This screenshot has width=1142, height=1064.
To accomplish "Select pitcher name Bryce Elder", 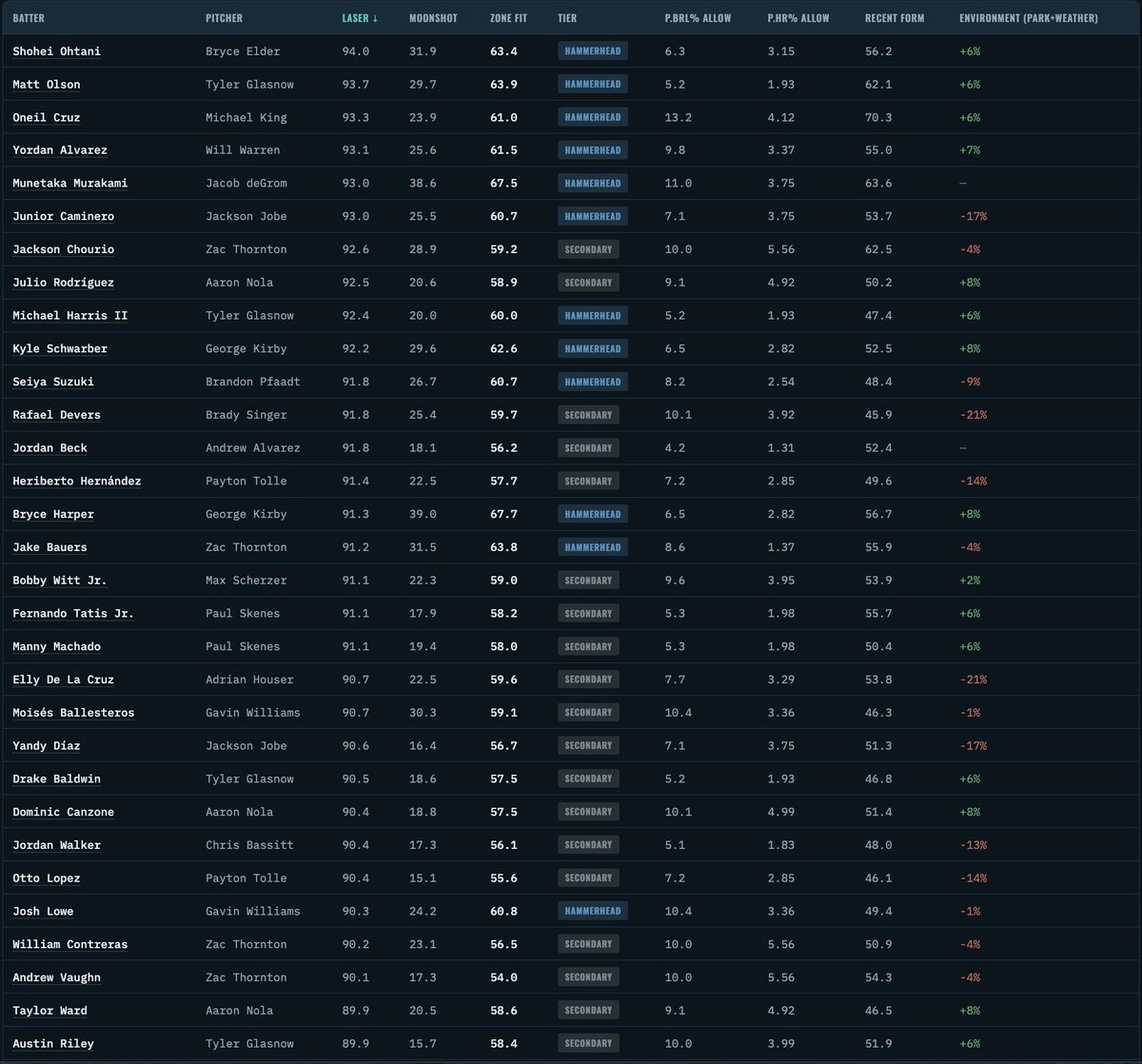I will click(x=243, y=51).
